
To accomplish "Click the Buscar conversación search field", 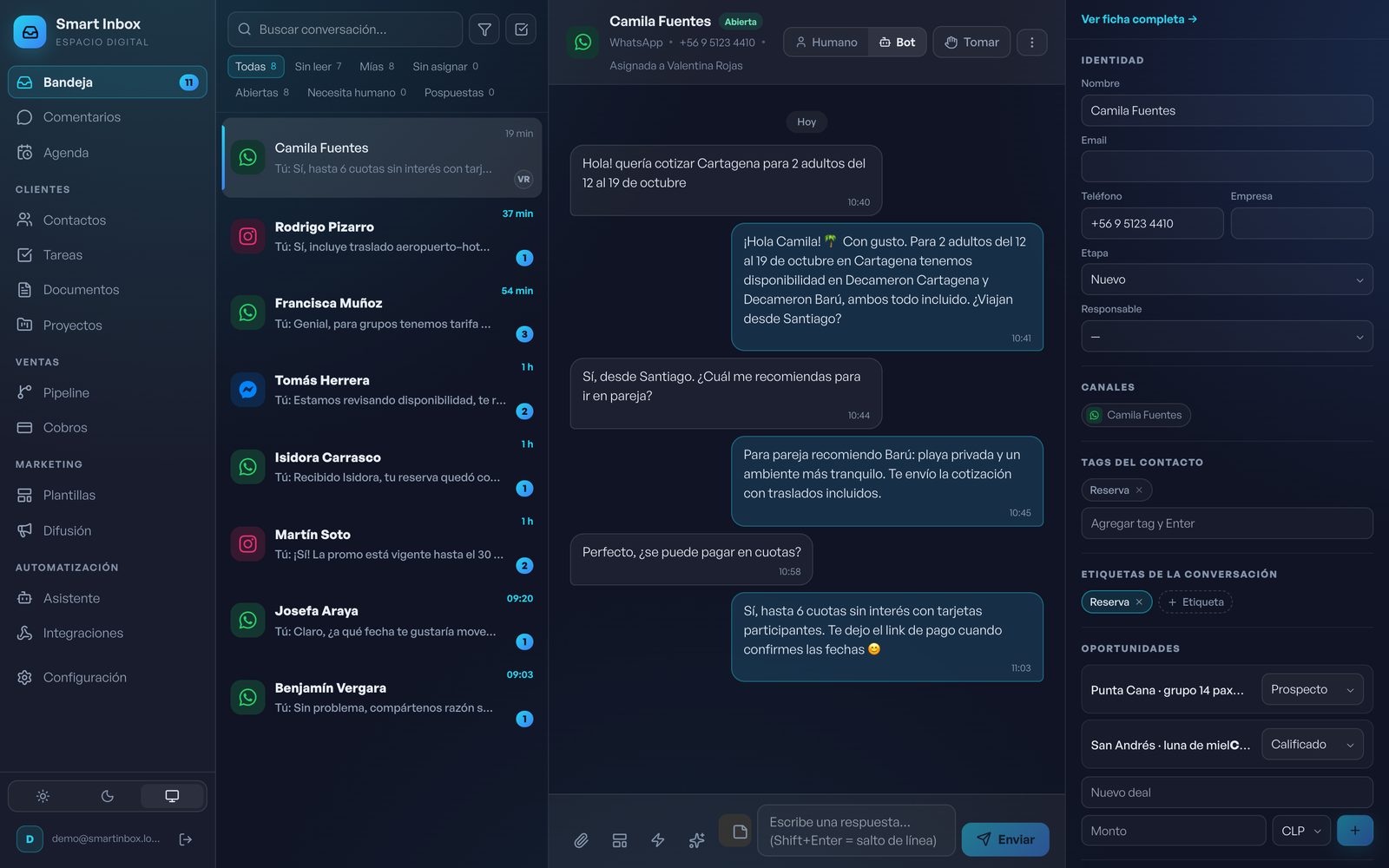I will pyautogui.click(x=345, y=30).
